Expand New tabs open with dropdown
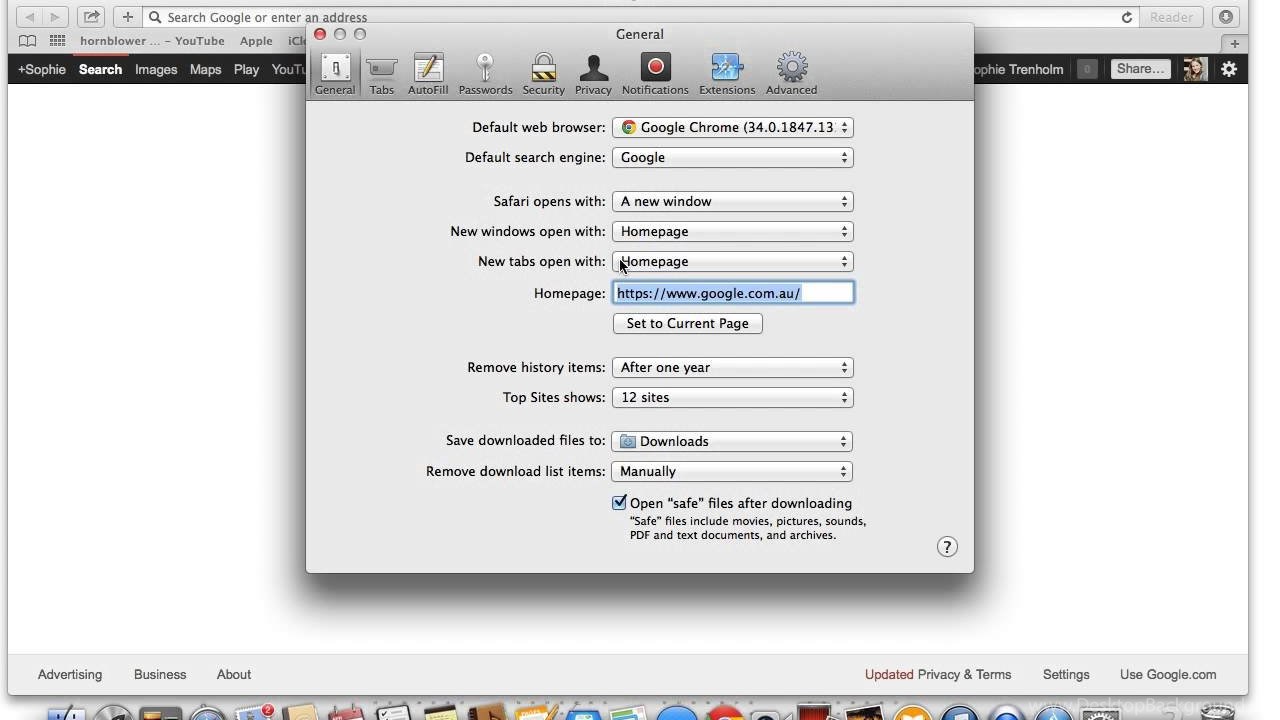 [x=733, y=261]
